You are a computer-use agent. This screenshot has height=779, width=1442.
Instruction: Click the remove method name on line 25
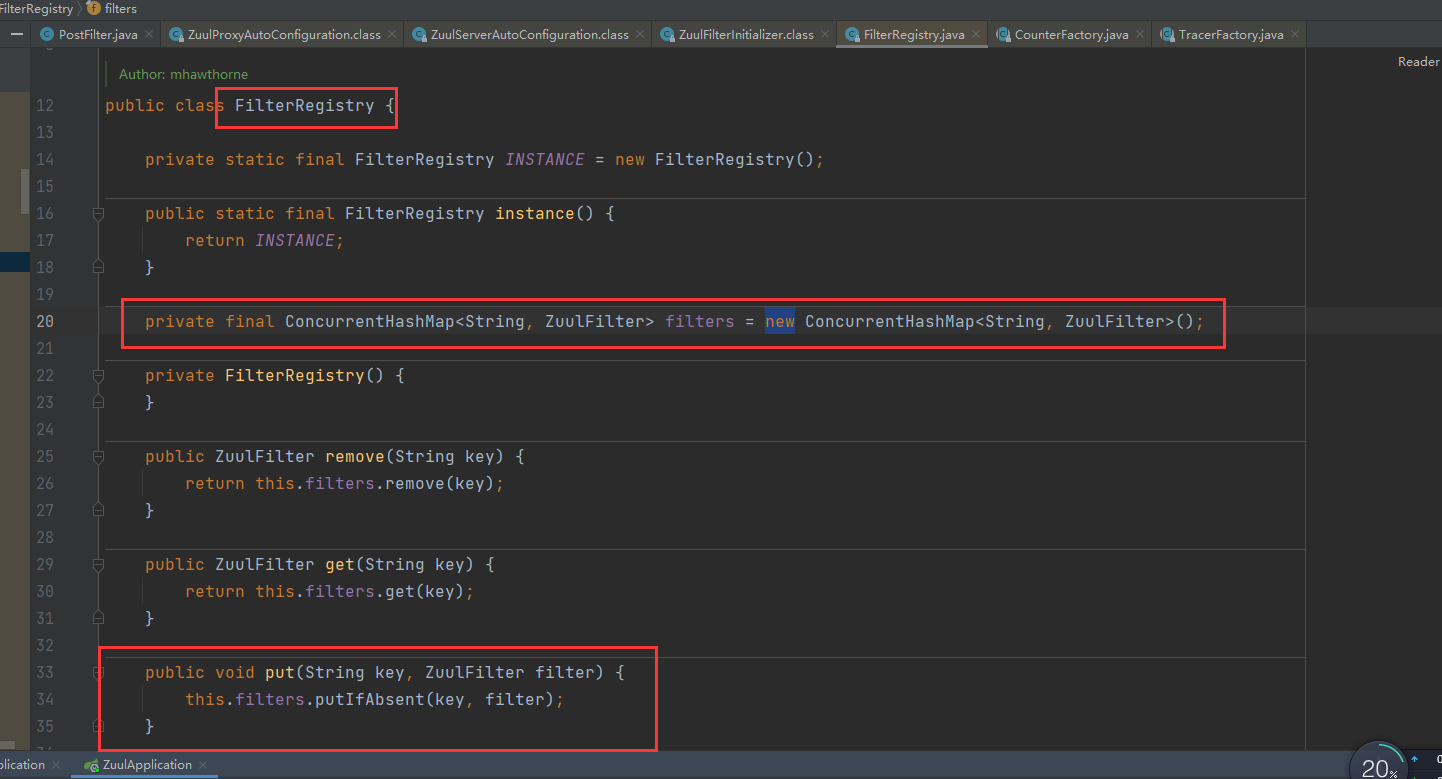coord(355,457)
